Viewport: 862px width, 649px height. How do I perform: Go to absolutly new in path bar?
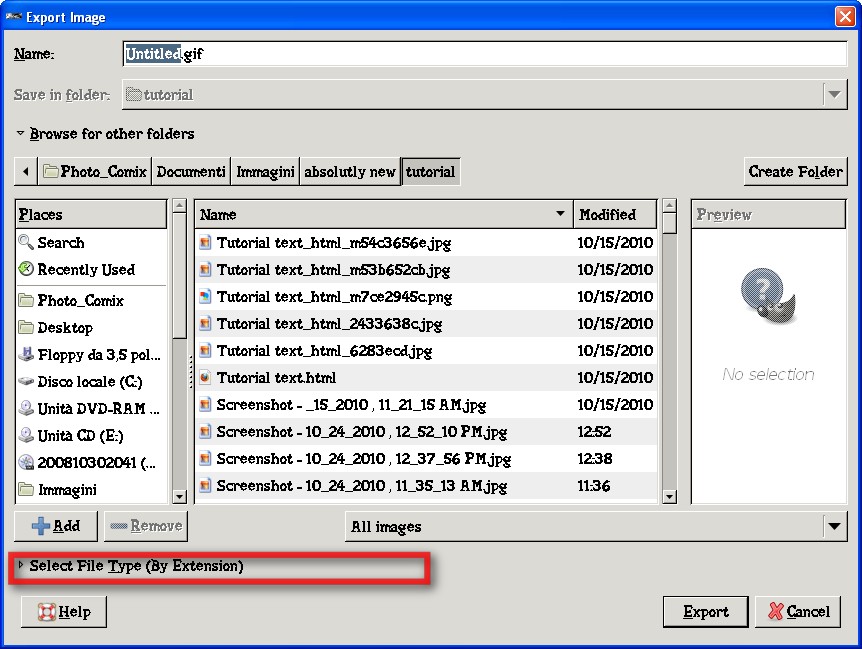pyautogui.click(x=350, y=171)
